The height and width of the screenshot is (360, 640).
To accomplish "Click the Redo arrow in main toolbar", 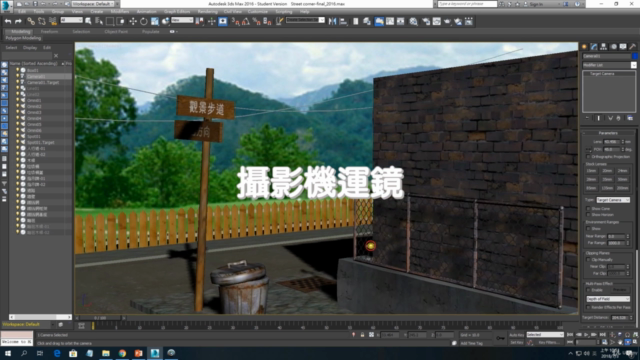I will coord(18,21).
